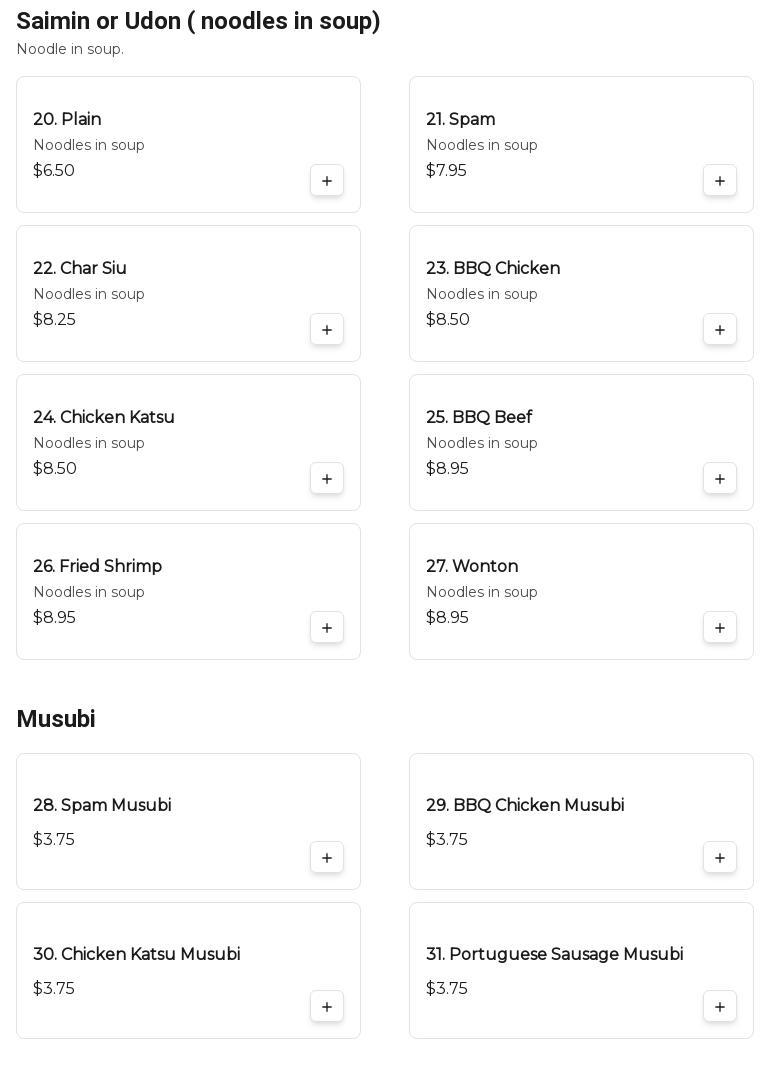The image size is (770, 1088).
Task: View 31. Portuguese Sausage Musubi details
Action: [554, 954]
